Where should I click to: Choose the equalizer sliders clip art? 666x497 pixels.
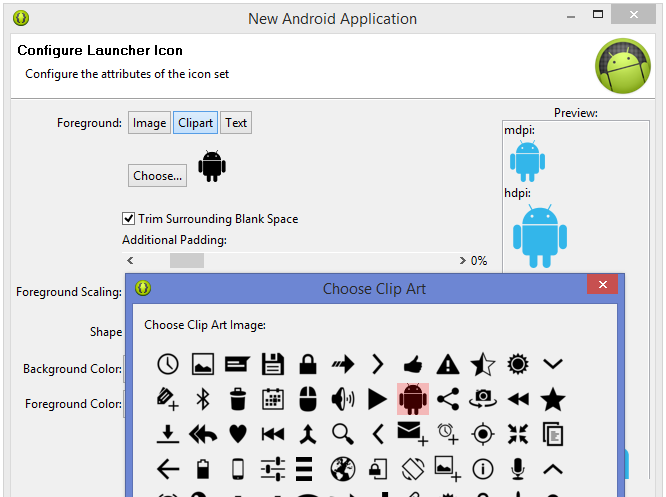(x=273, y=469)
